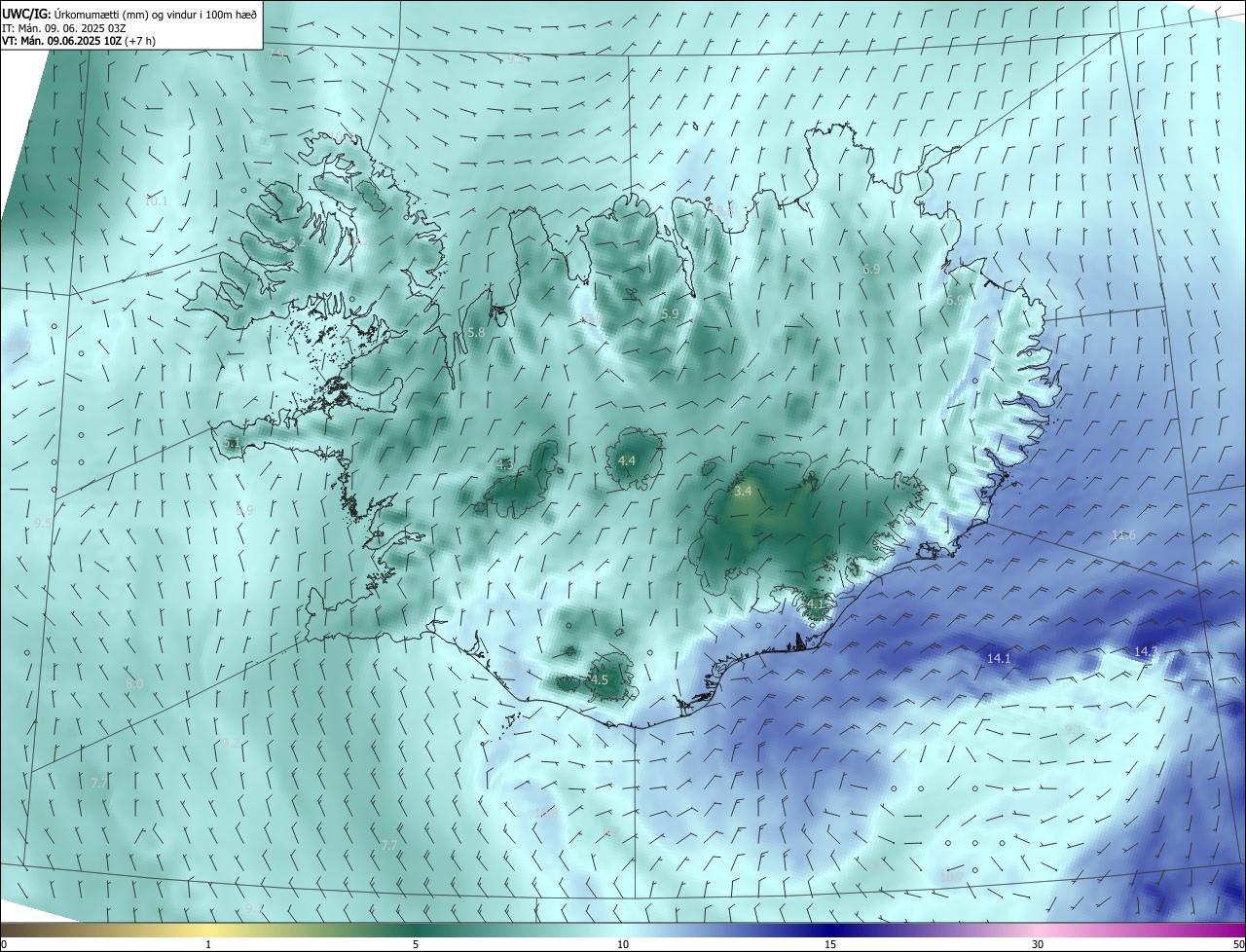Click the 5.1 value on the Snæfellsnes peninsula
Image resolution: width=1246 pixels, height=952 pixels.
coord(232,444)
